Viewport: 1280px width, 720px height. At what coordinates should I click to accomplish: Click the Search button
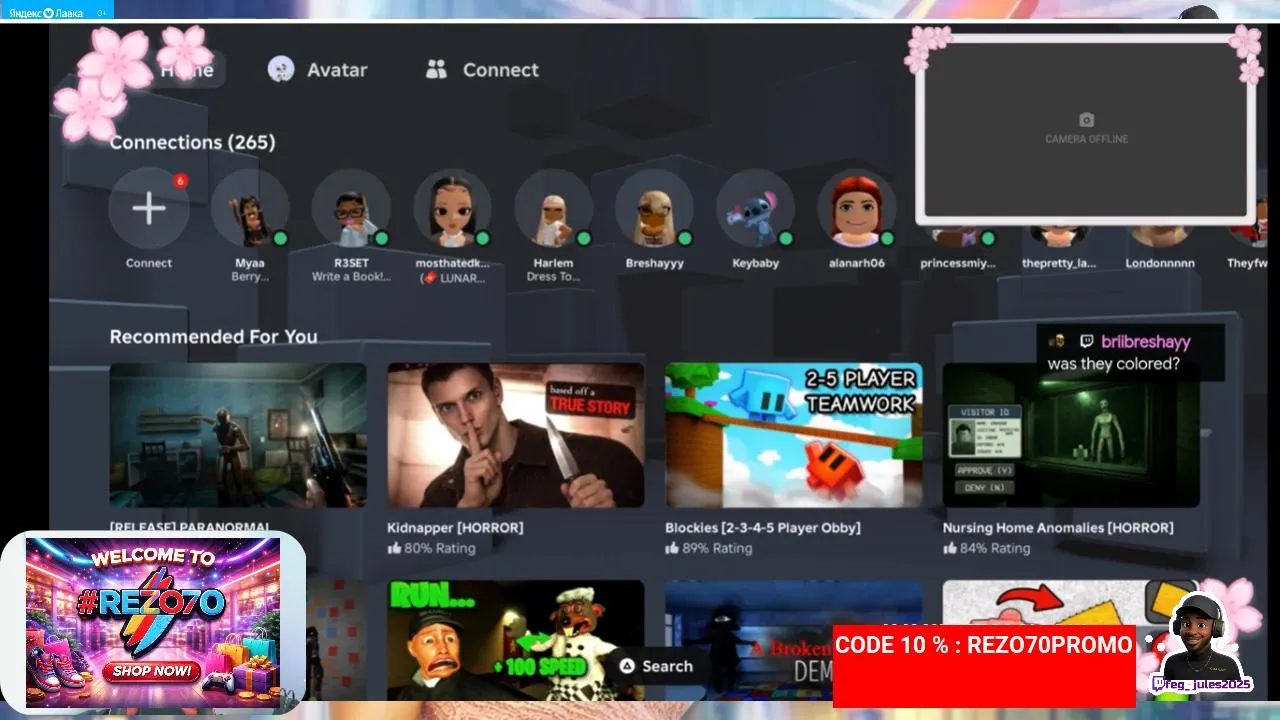click(x=656, y=666)
